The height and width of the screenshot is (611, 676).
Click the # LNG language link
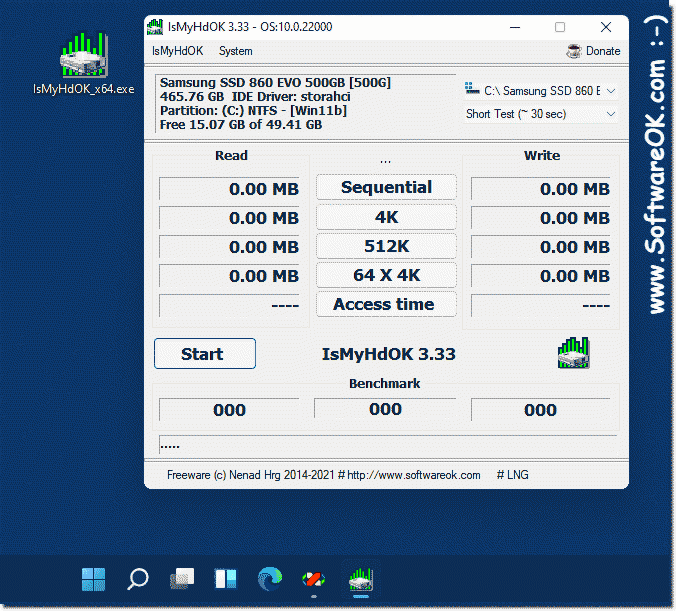(512, 475)
